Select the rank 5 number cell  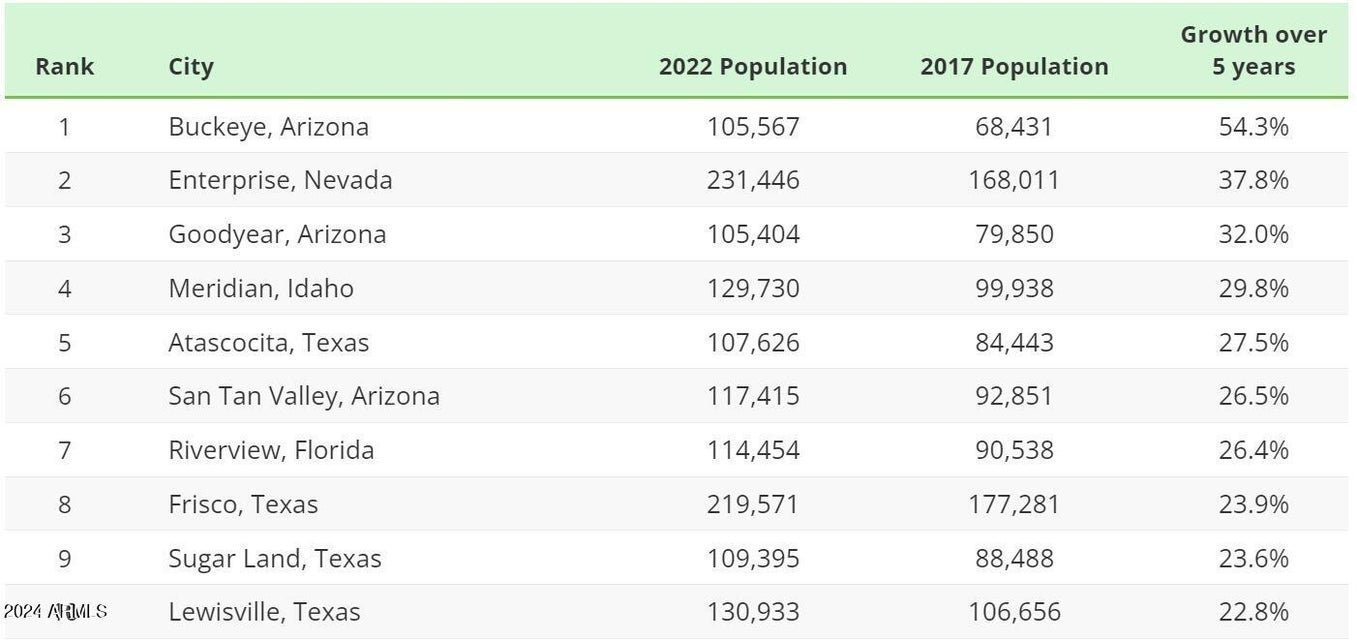64,343
